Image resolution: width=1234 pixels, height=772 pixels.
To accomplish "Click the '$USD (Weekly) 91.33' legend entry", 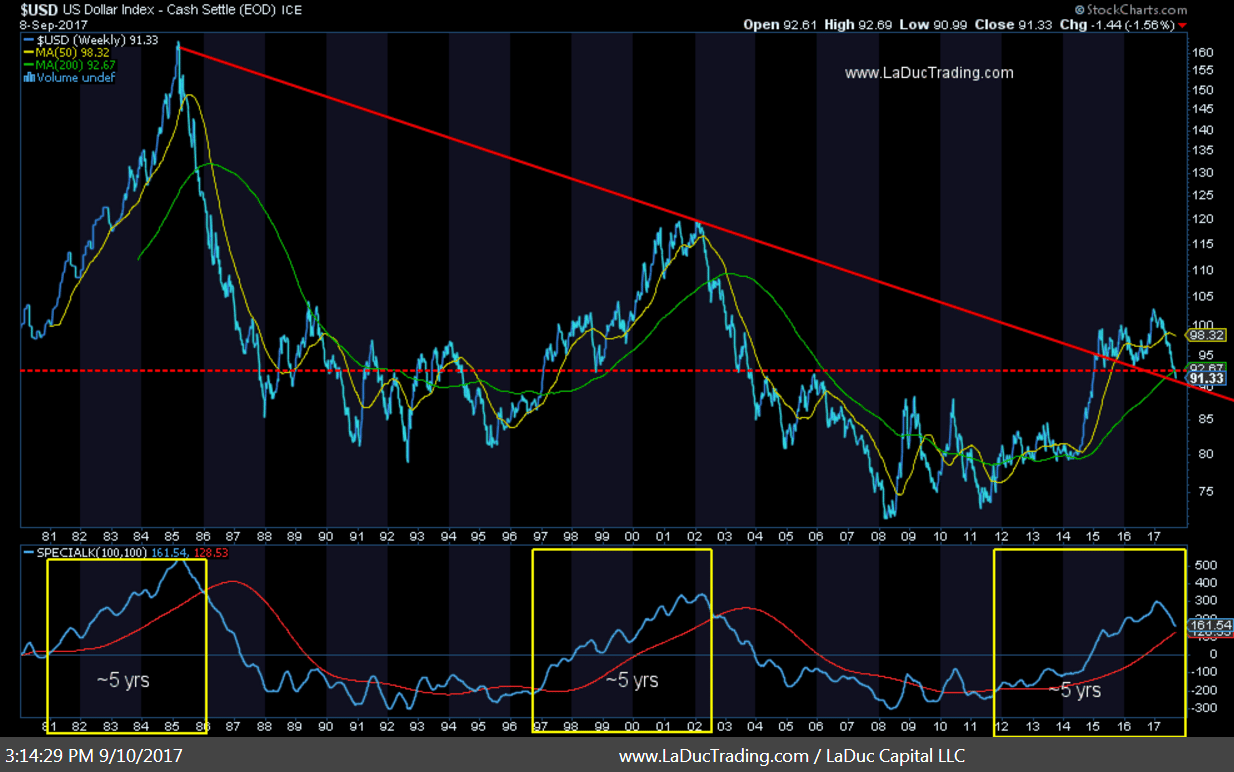I will pos(90,40).
